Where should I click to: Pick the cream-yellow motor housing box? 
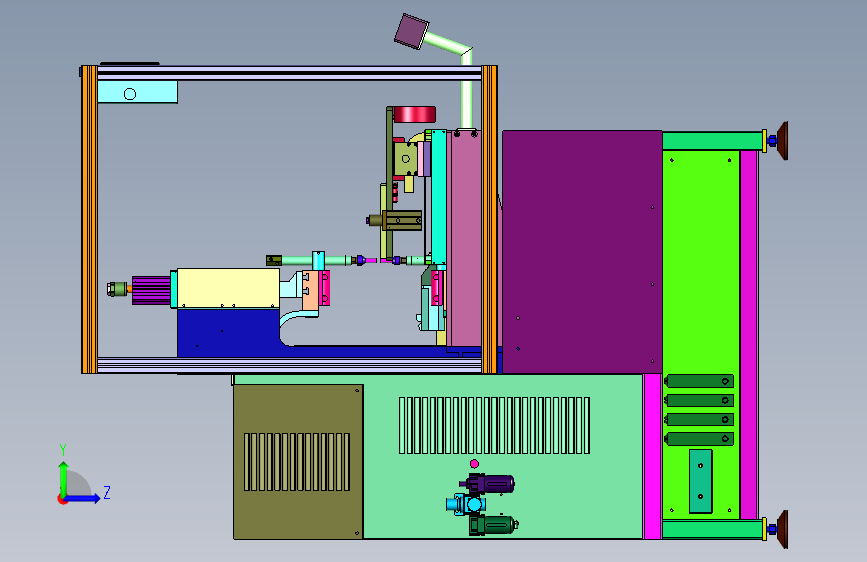click(228, 288)
